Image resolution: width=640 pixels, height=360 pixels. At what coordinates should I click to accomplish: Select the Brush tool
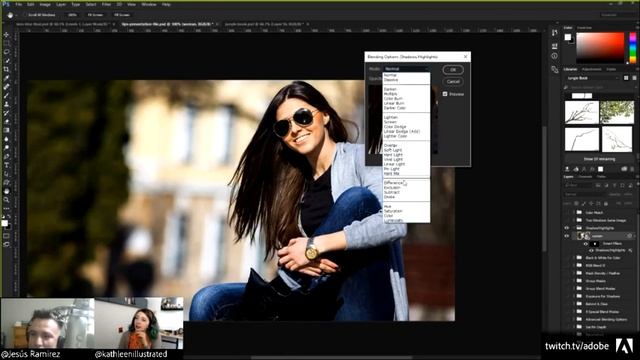pyautogui.click(x=7, y=96)
